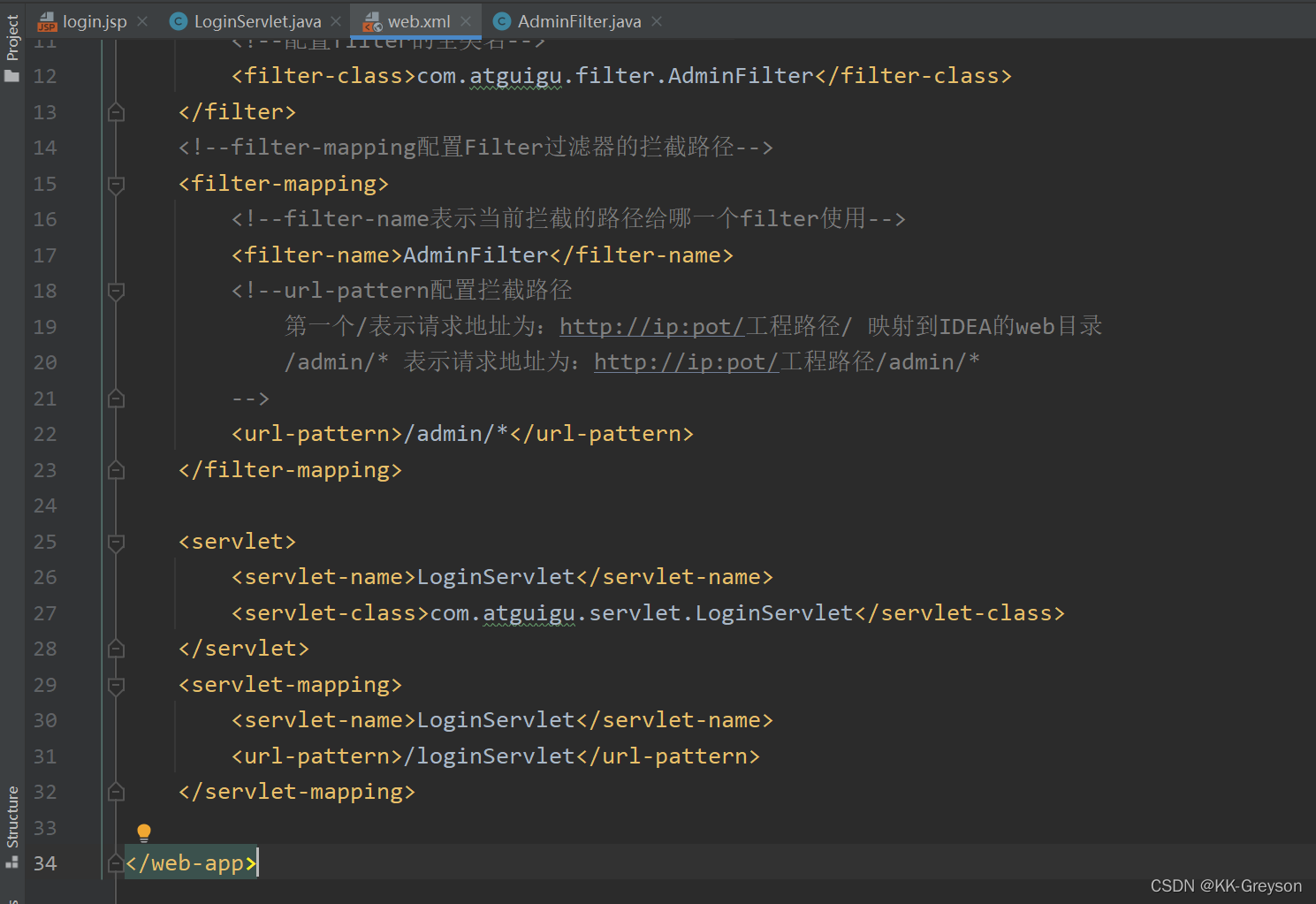Open the http://ip:pot/ link on line 19

(652, 327)
